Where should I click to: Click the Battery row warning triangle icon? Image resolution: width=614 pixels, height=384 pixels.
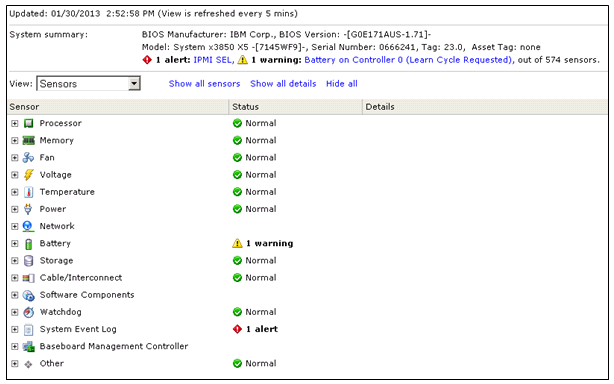point(237,243)
